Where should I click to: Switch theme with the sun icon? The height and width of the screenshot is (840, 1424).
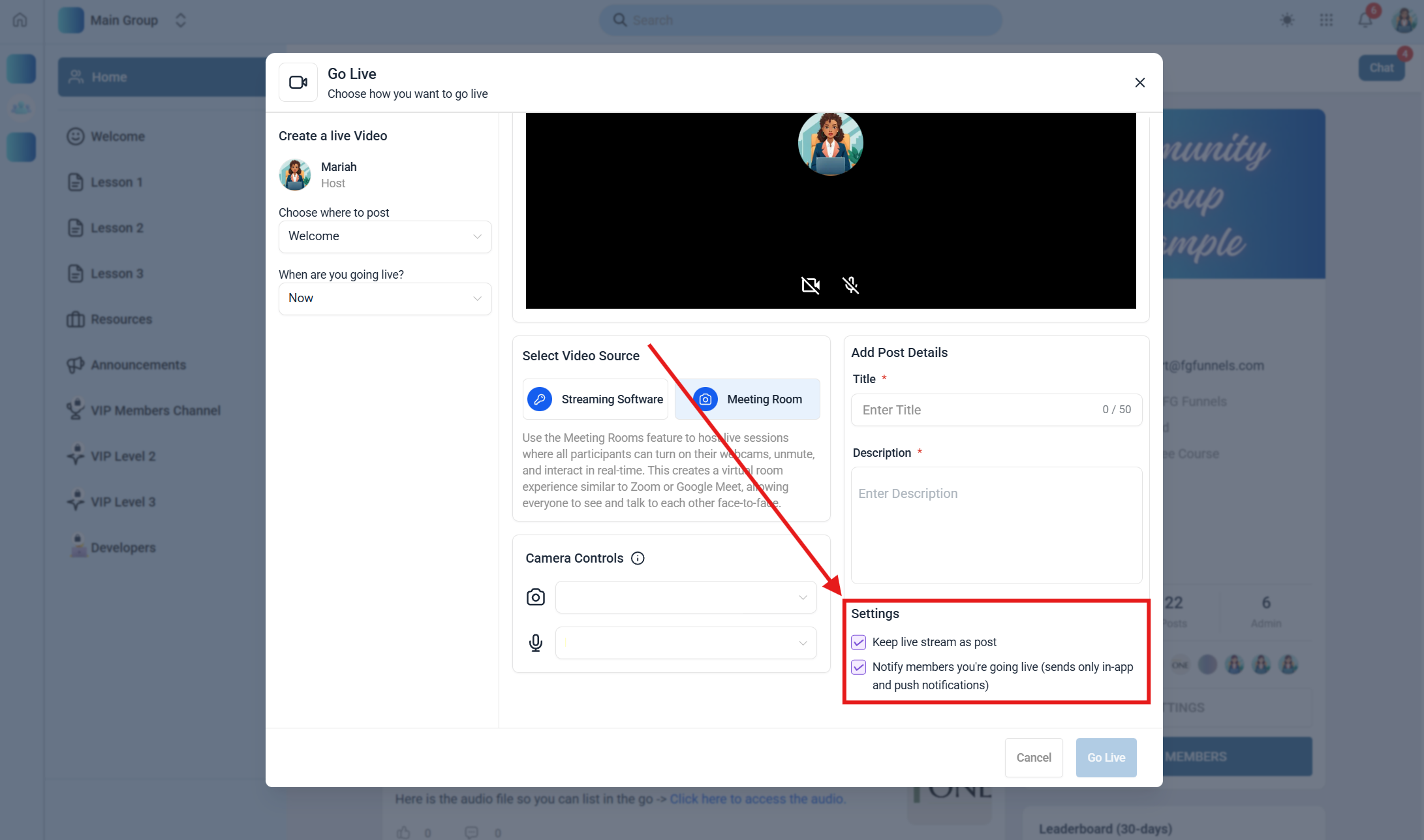(1286, 20)
